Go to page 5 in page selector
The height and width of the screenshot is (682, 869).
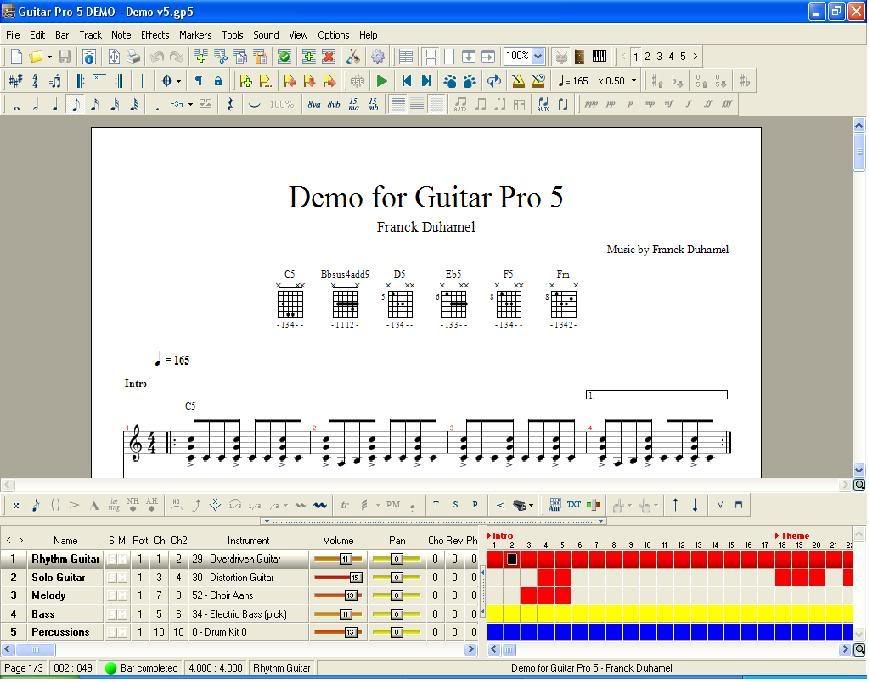(x=683, y=56)
